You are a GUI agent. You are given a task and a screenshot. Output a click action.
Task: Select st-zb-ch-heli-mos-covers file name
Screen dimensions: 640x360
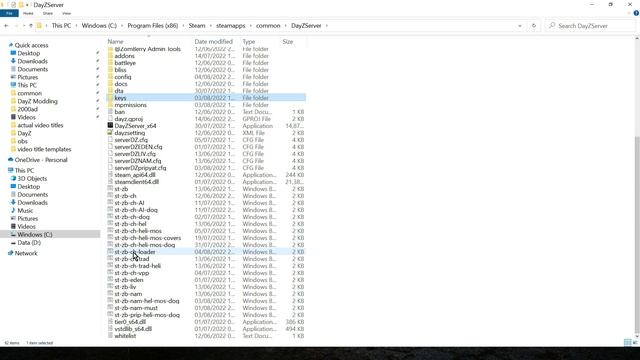coord(147,238)
